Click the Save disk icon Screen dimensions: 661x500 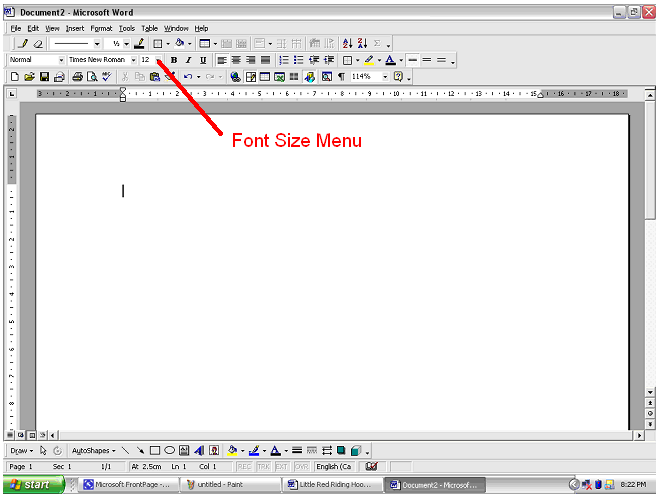pos(44,77)
